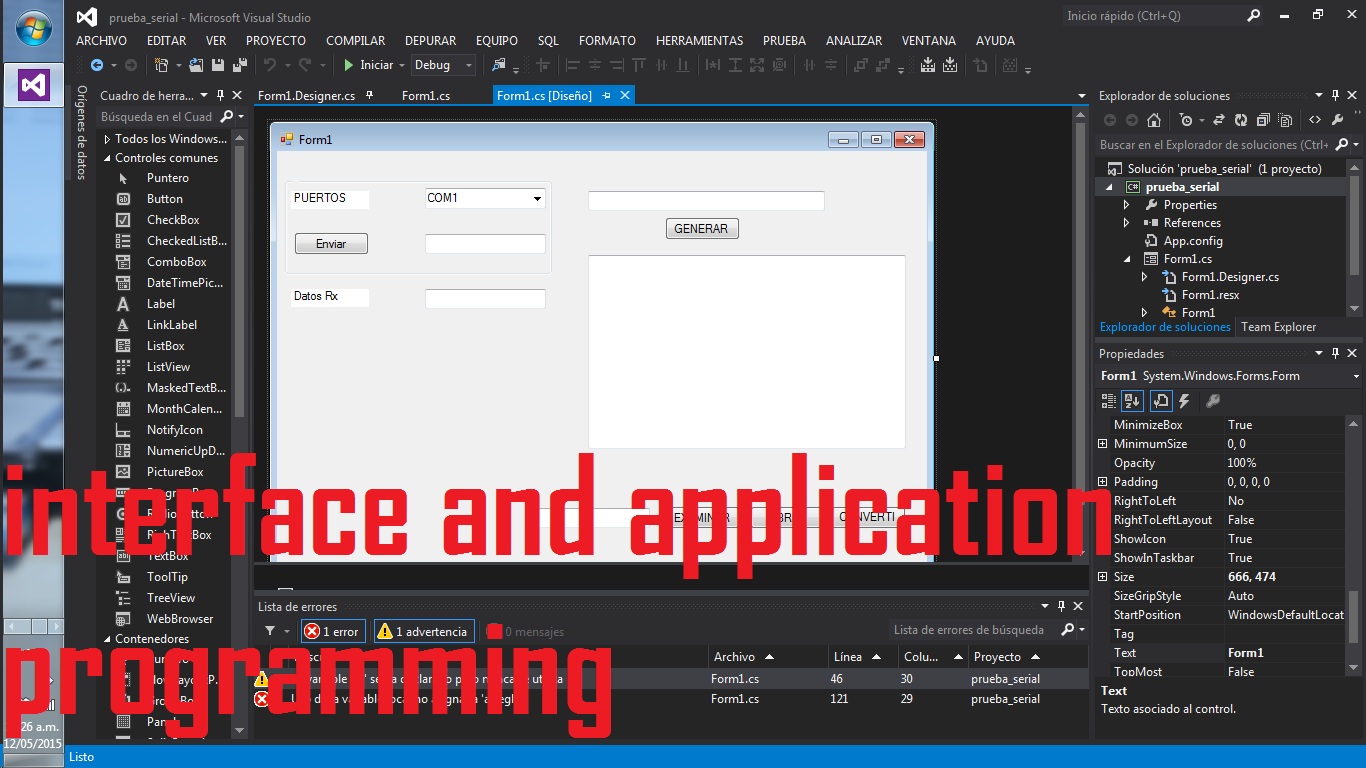The image size is (1366, 768).
Task: Click the Sync with Active Document icon
Action: (x=1219, y=120)
